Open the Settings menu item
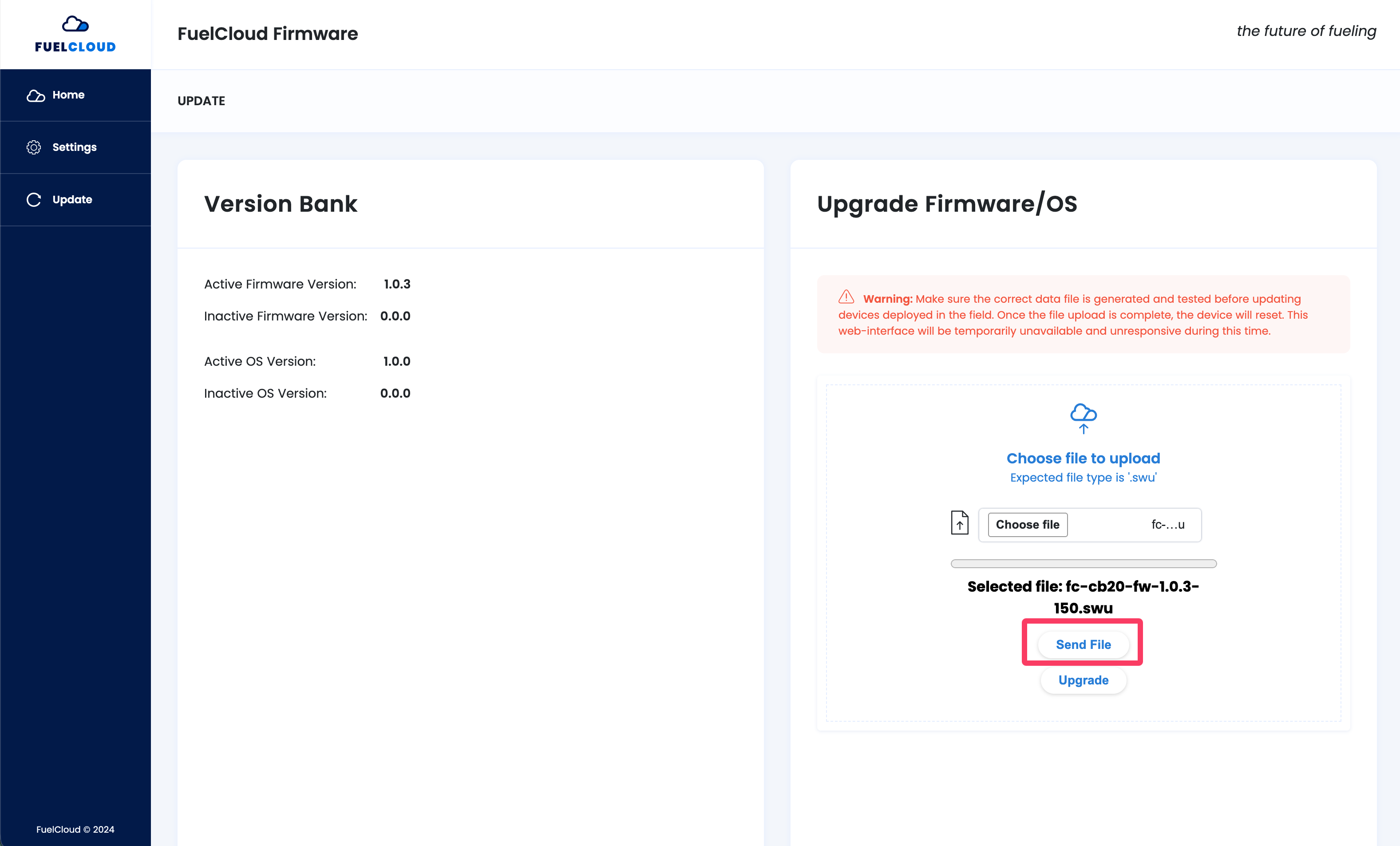This screenshot has width=1400, height=846. 75,147
